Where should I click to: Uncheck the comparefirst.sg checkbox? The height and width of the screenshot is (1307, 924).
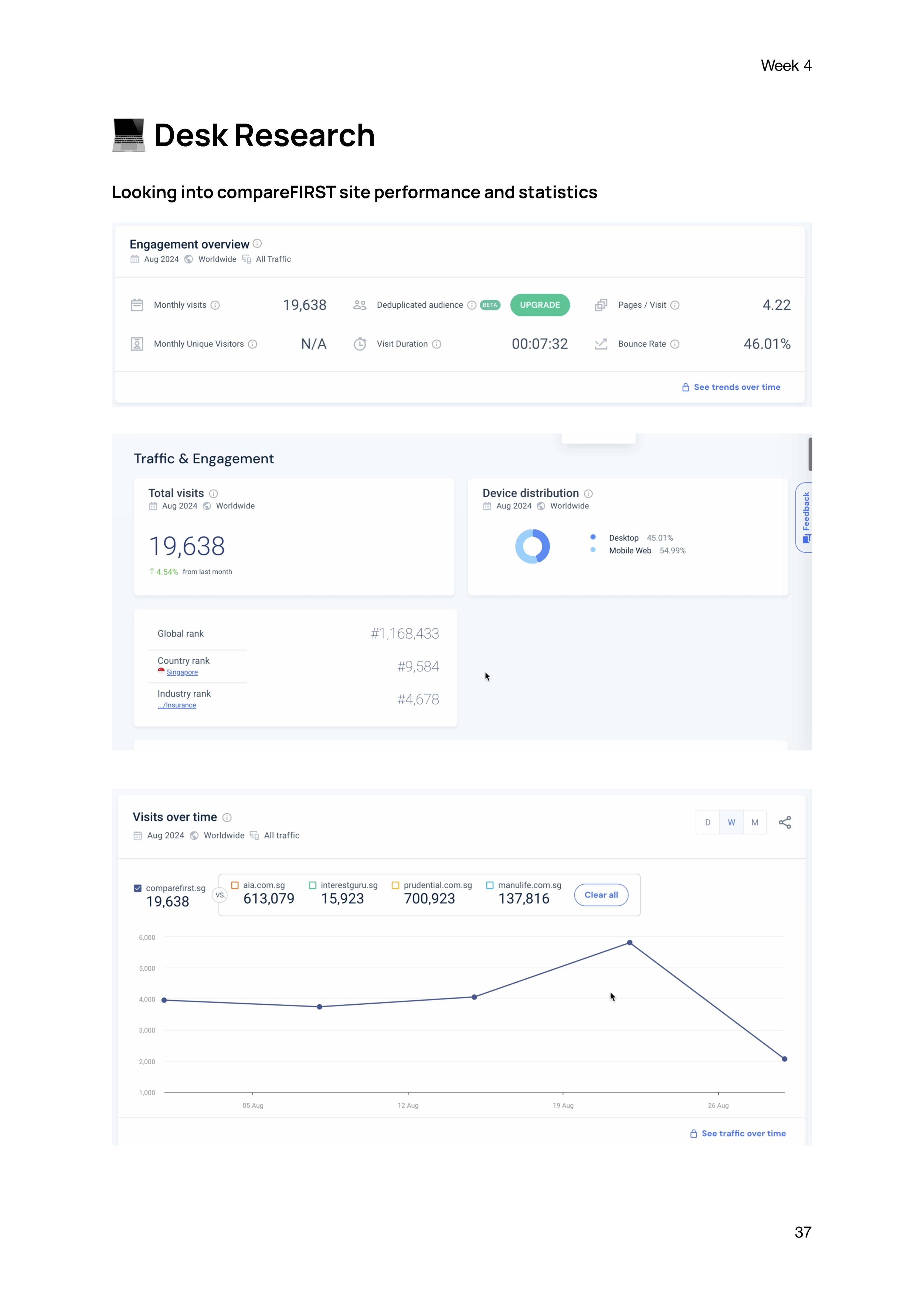point(138,888)
